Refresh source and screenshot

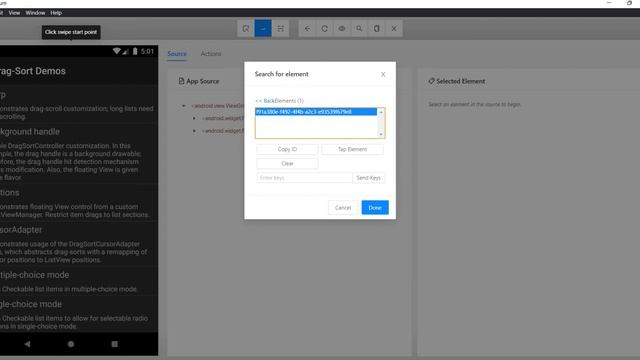[324, 29]
